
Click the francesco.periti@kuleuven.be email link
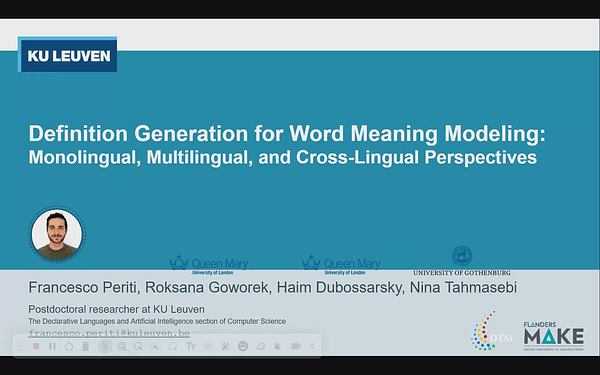pos(109,333)
